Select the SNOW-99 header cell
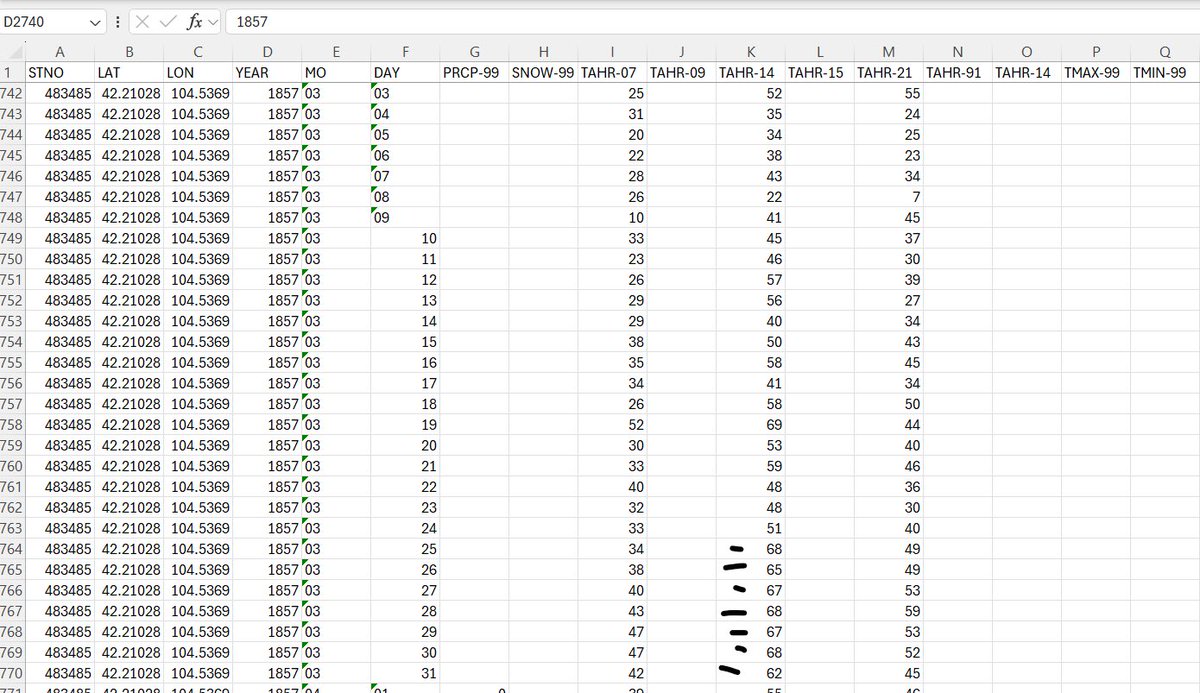Viewport: 1200px width, 693px height. [543, 73]
